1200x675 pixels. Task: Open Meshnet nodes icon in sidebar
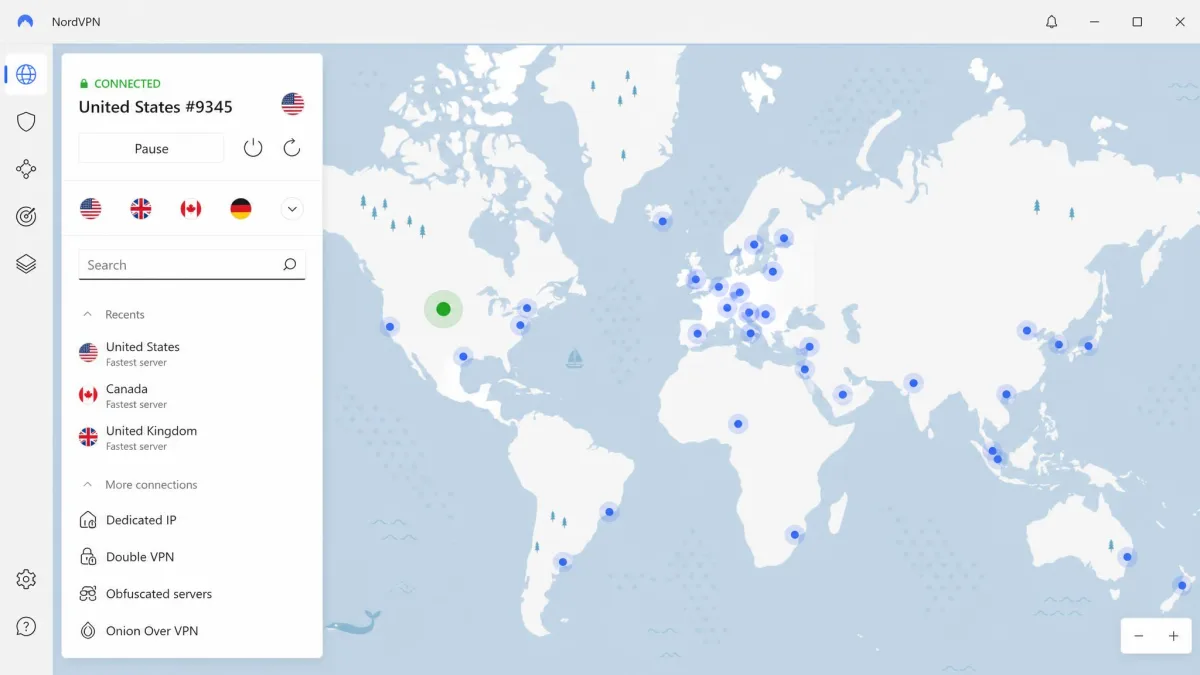tap(26, 169)
